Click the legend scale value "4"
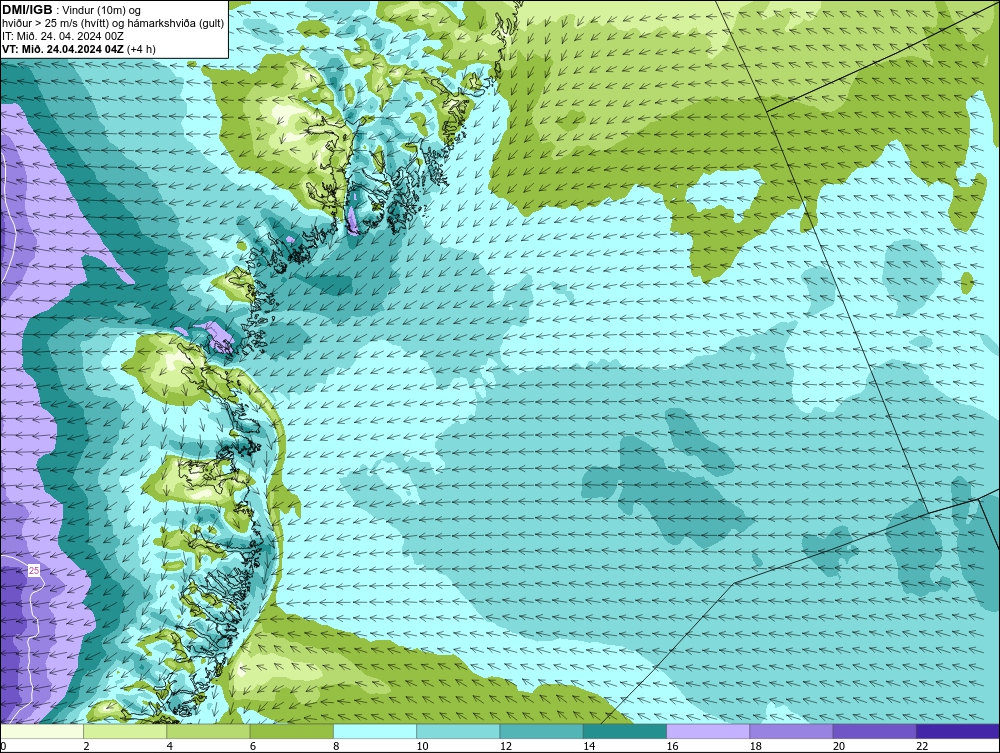The image size is (1000, 753). coord(170,747)
